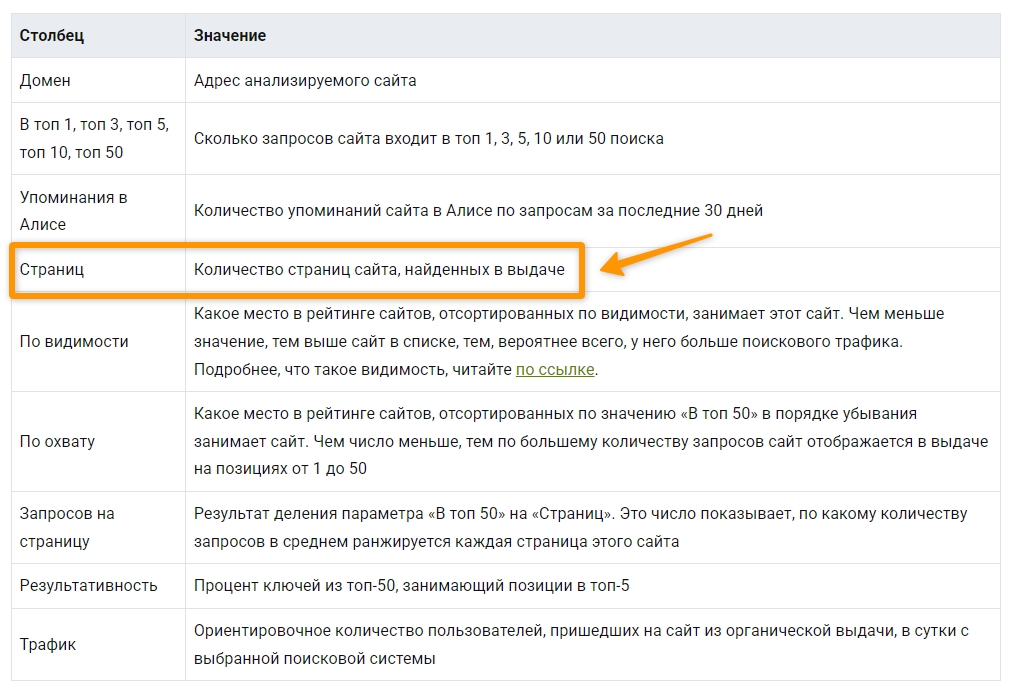The height and width of the screenshot is (686, 1012).
Task: Click "Процент ключей из топ-50" description
Action: 411,585
